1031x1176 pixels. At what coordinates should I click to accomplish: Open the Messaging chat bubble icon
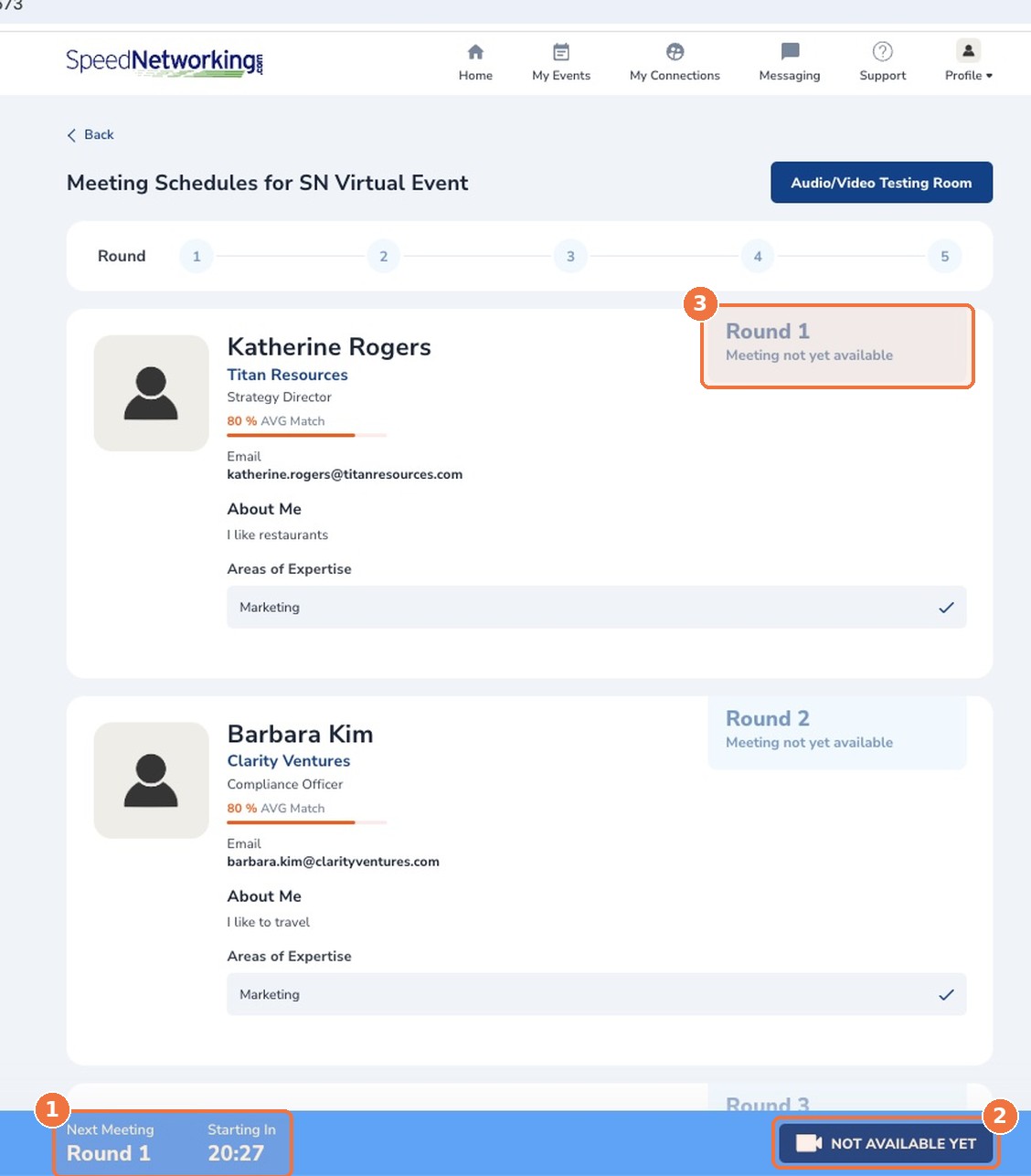790,52
